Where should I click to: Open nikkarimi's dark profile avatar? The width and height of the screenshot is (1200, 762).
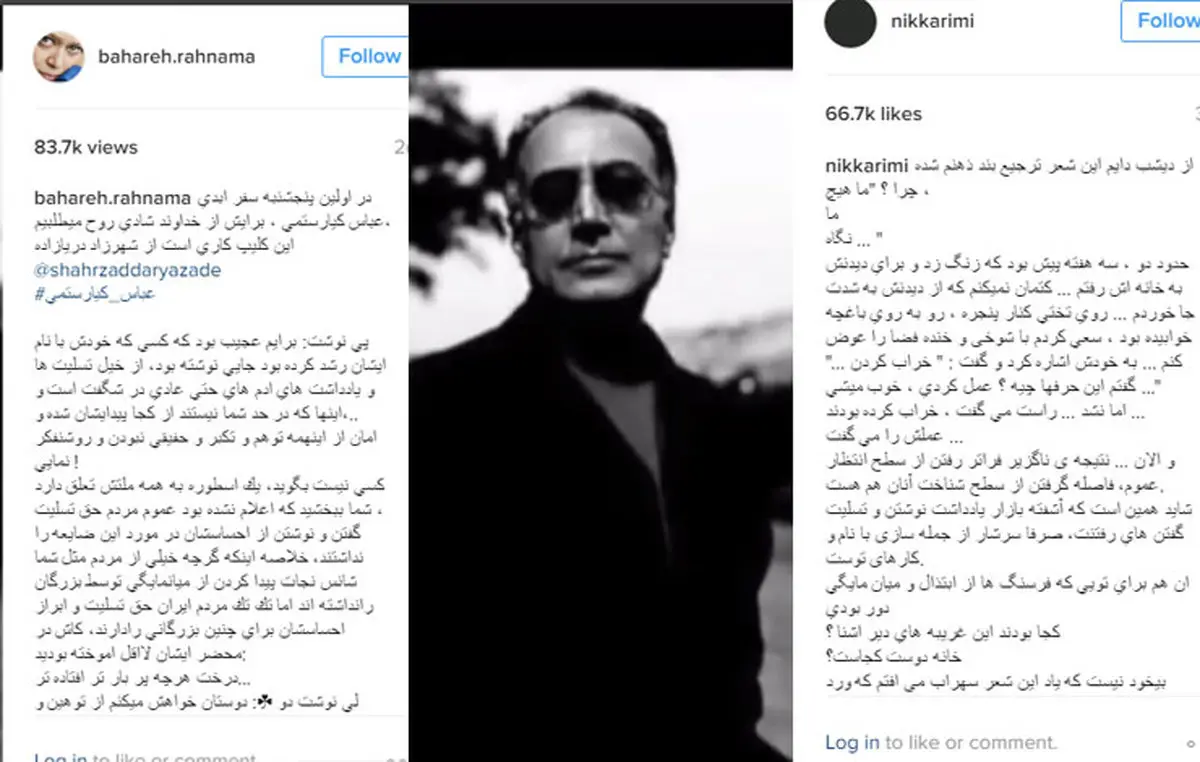pyautogui.click(x=850, y=21)
